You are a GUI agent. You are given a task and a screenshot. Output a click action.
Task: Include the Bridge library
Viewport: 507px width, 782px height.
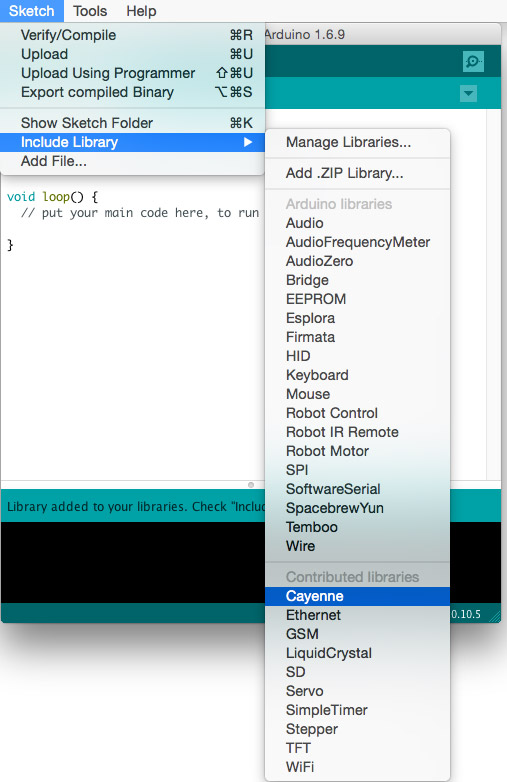(x=357, y=280)
